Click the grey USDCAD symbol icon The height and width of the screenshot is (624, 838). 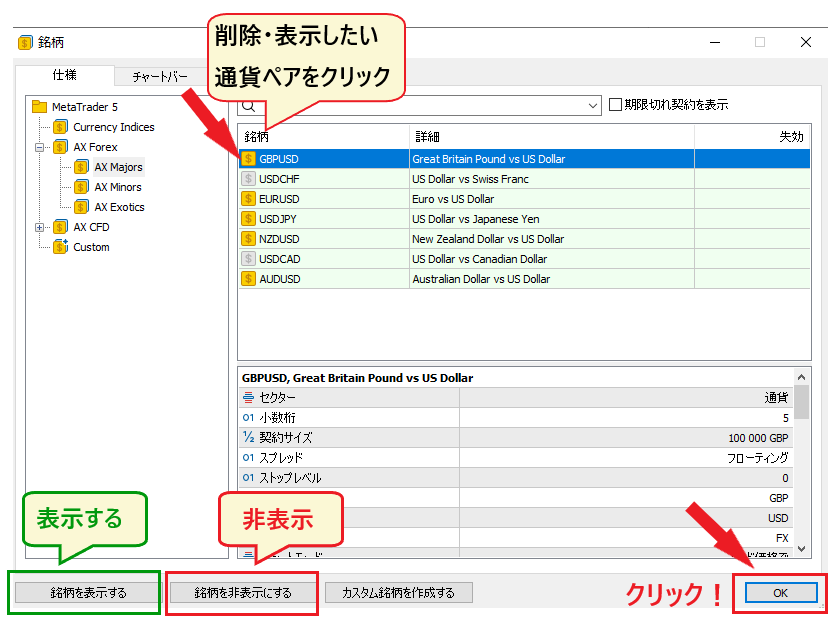click(x=248, y=259)
